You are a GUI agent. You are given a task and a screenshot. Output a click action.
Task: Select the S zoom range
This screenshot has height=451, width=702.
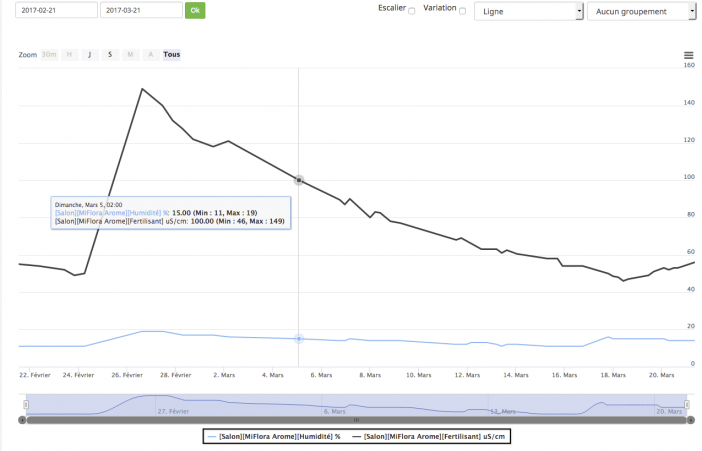[x=110, y=55]
